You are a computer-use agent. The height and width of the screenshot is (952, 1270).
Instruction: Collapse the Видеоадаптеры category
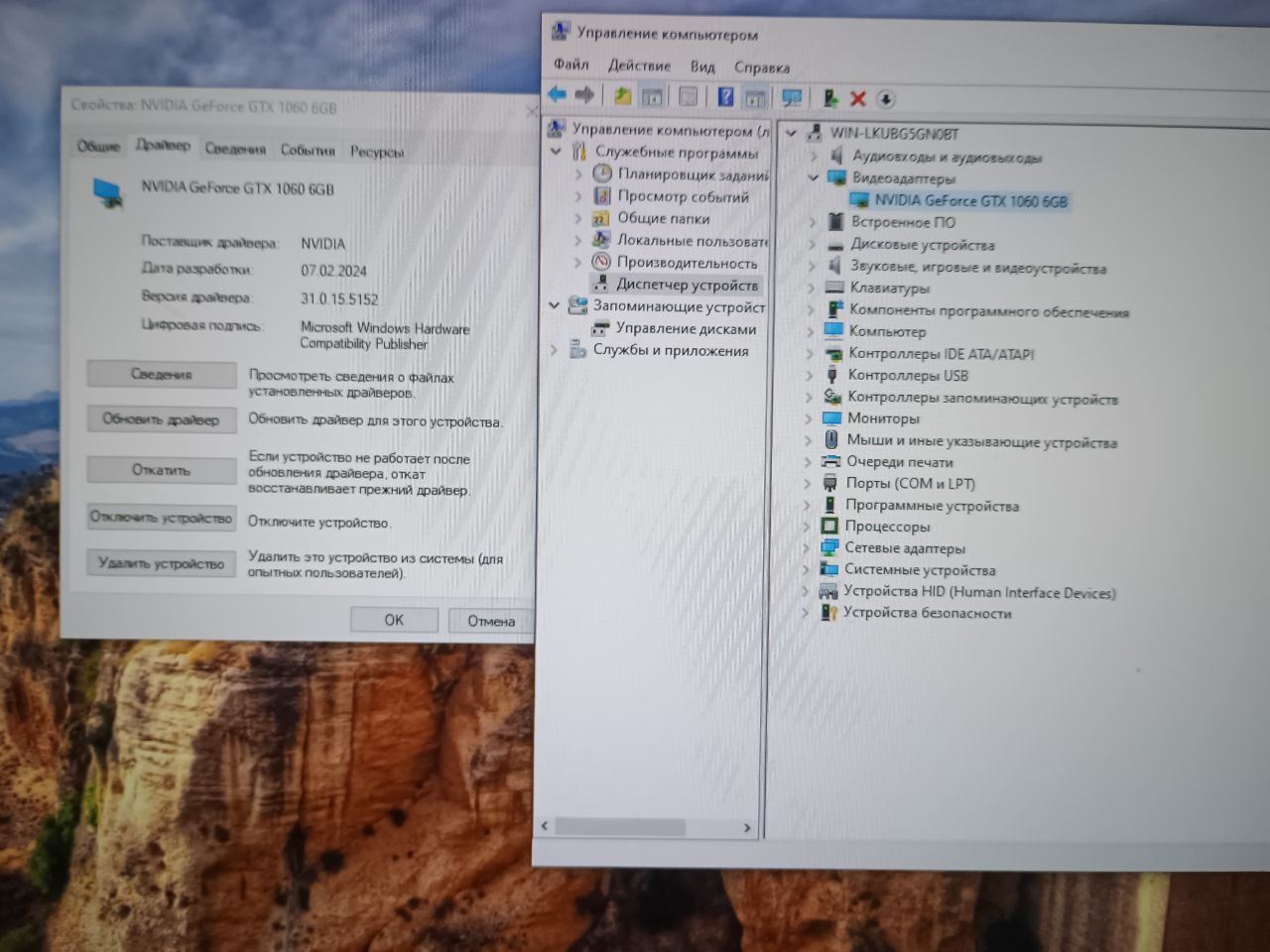pyautogui.click(x=814, y=178)
